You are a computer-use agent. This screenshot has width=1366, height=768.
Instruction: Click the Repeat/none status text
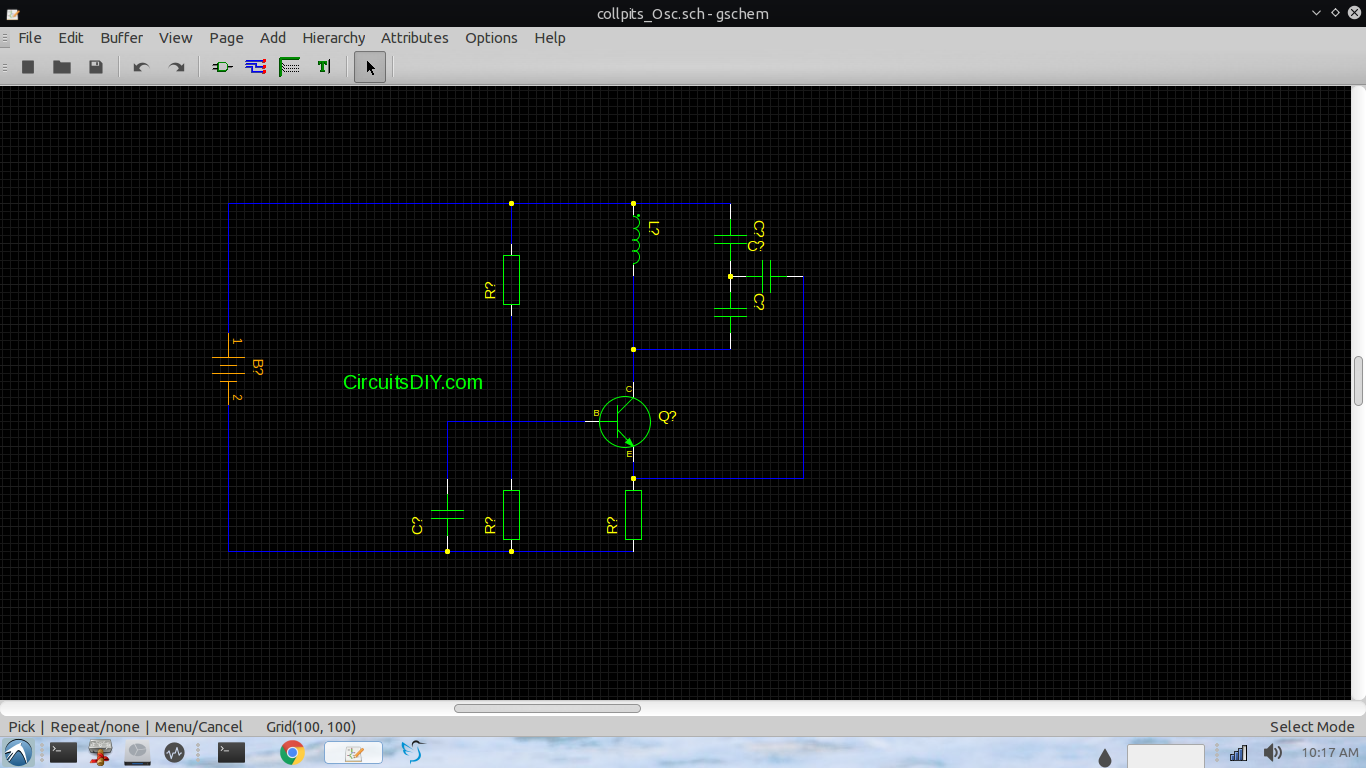click(95, 727)
